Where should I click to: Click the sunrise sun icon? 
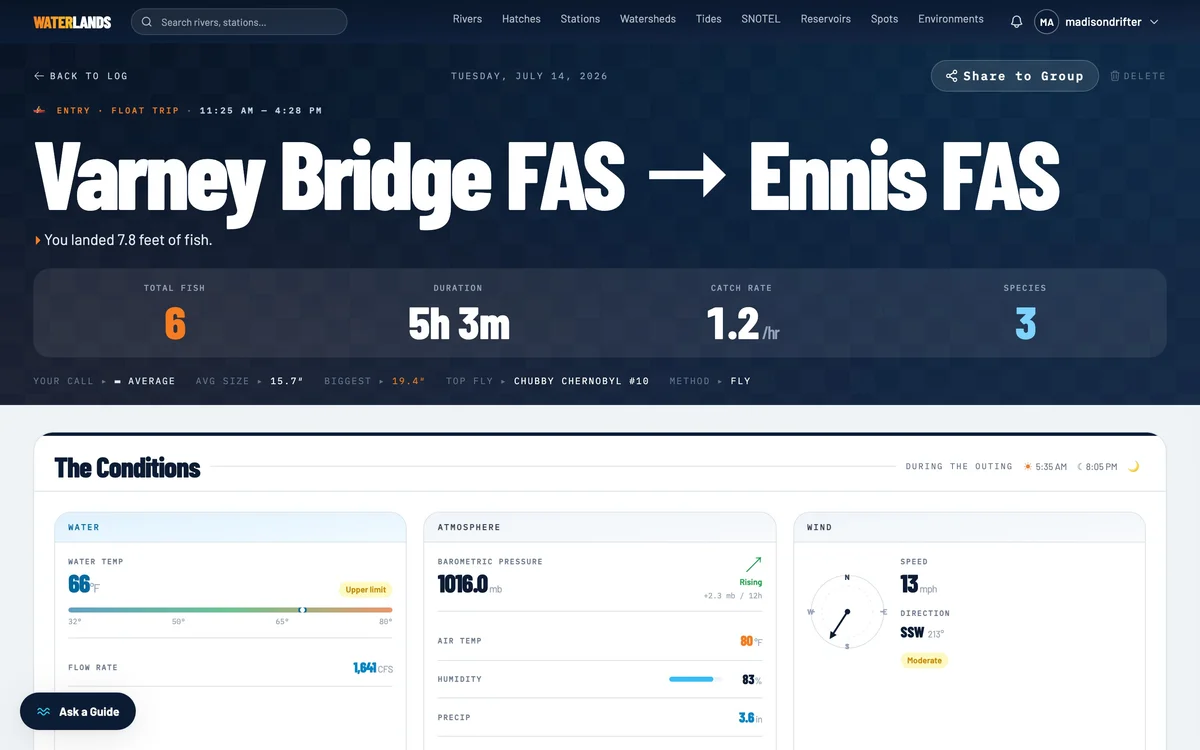coord(1027,466)
